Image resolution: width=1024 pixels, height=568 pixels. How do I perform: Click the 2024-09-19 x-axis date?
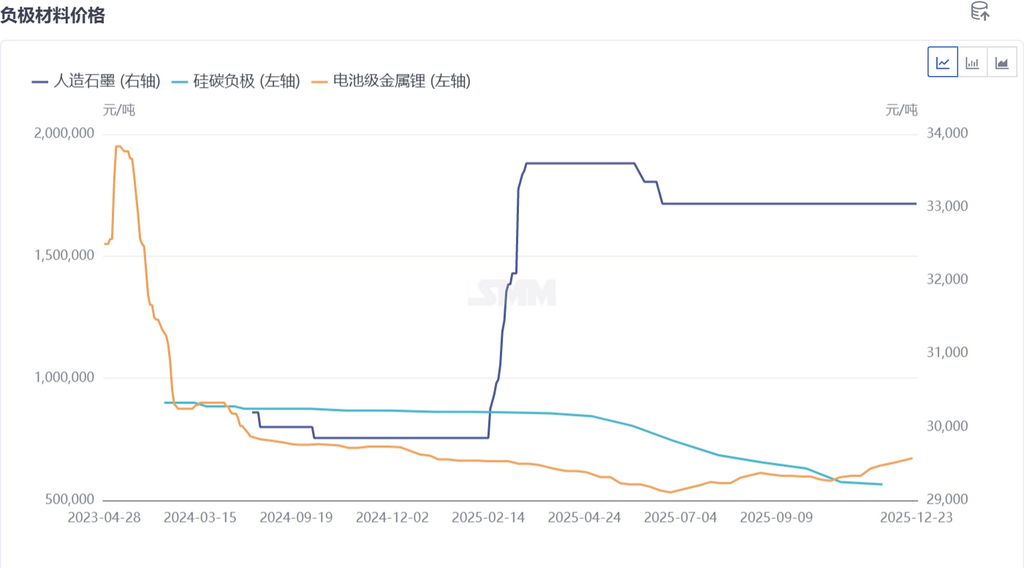point(296,518)
